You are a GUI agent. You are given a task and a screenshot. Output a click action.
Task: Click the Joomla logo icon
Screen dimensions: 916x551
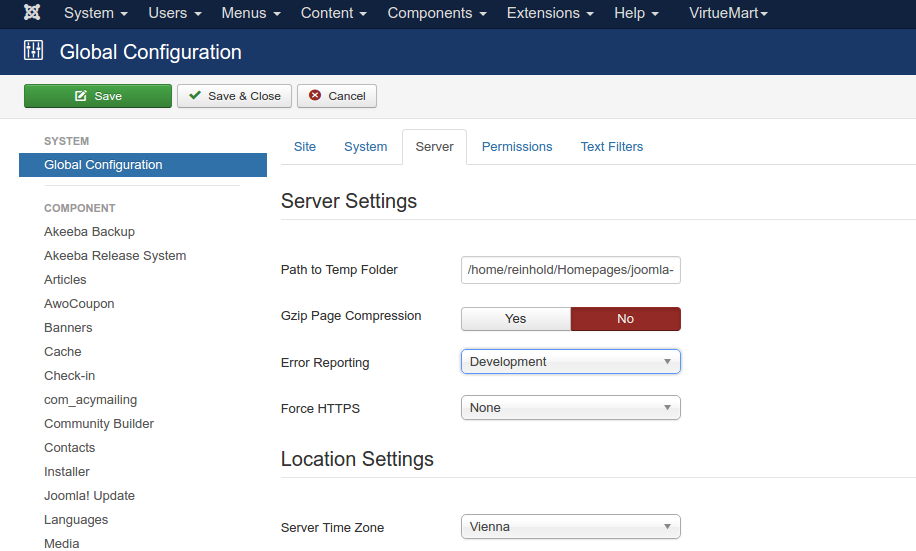tap(32, 13)
